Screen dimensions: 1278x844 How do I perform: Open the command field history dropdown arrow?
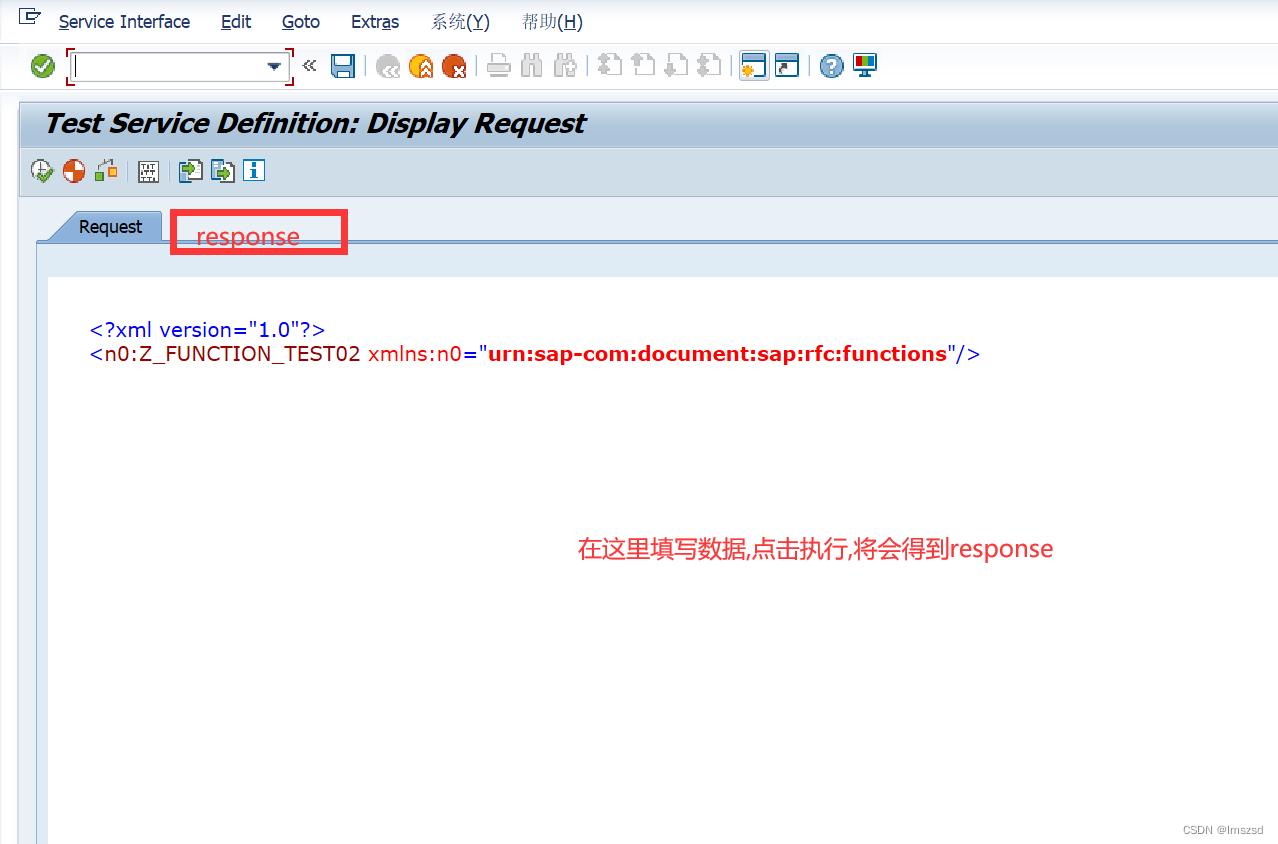point(275,66)
